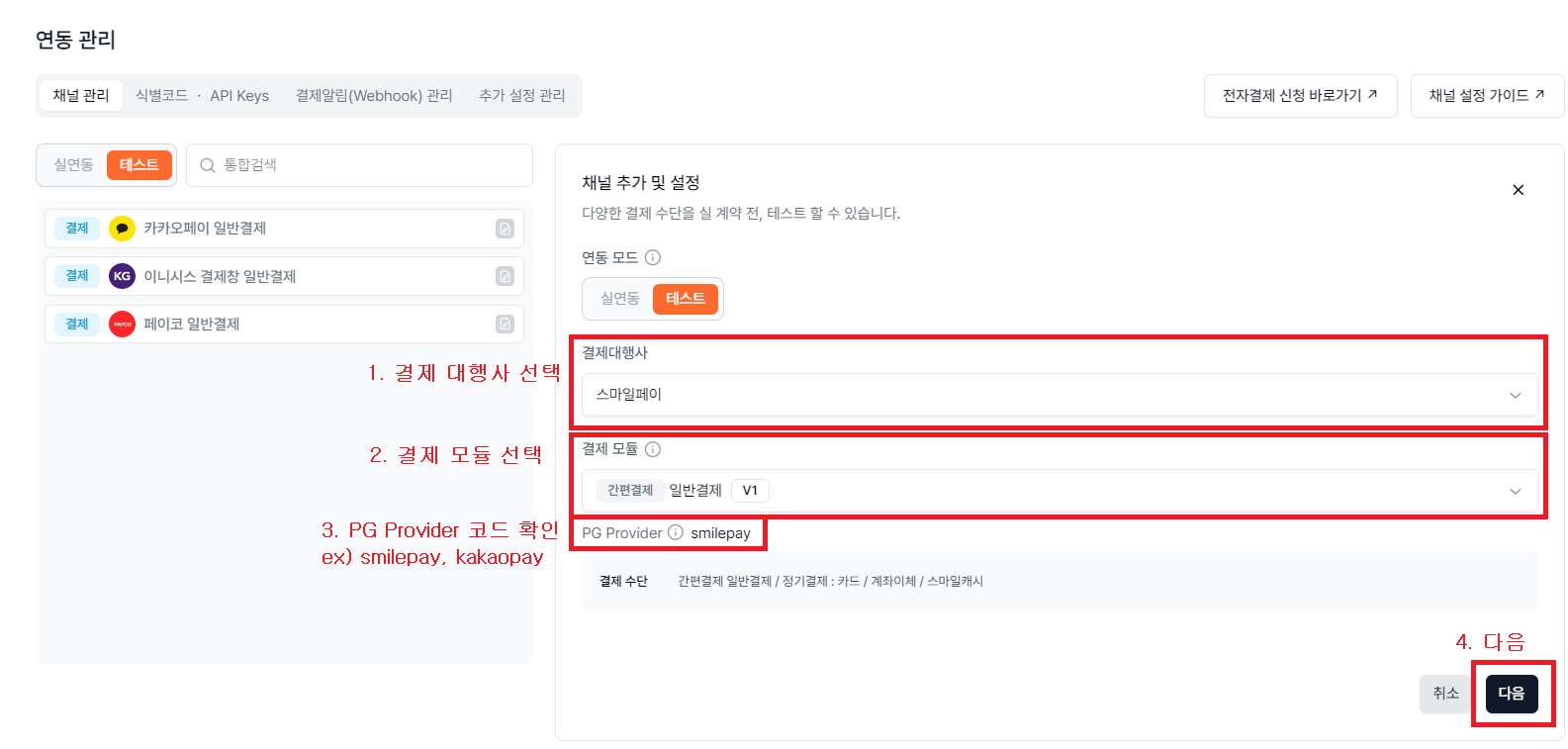Click the 통합검색 search field

(359, 165)
